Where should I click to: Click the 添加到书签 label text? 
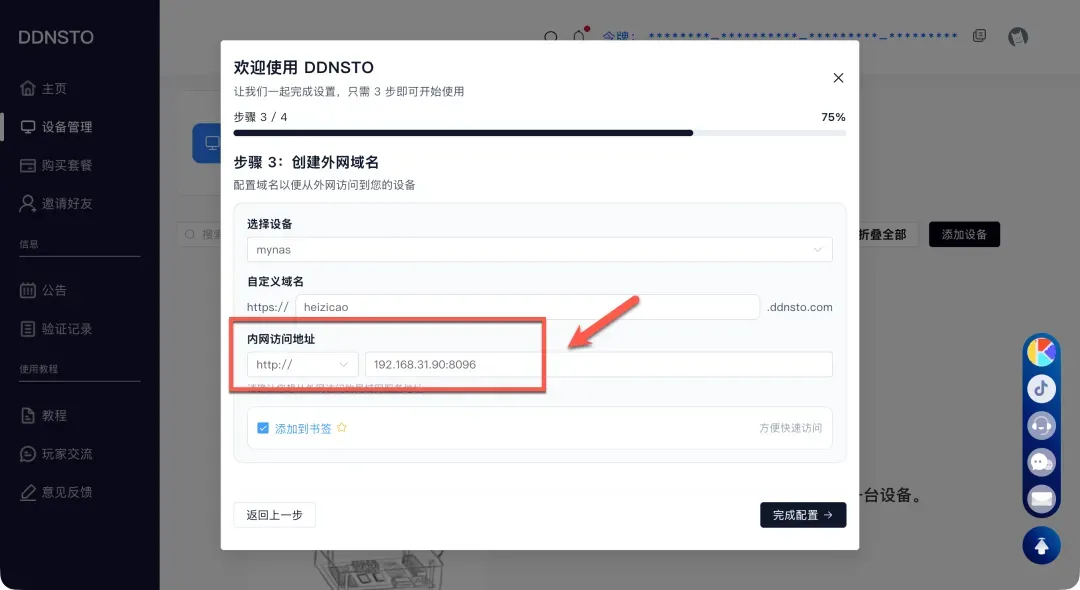[x=303, y=428]
